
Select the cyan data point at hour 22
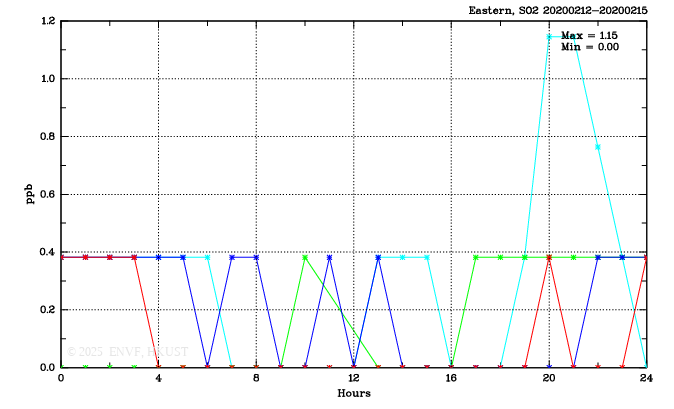[x=598, y=147]
